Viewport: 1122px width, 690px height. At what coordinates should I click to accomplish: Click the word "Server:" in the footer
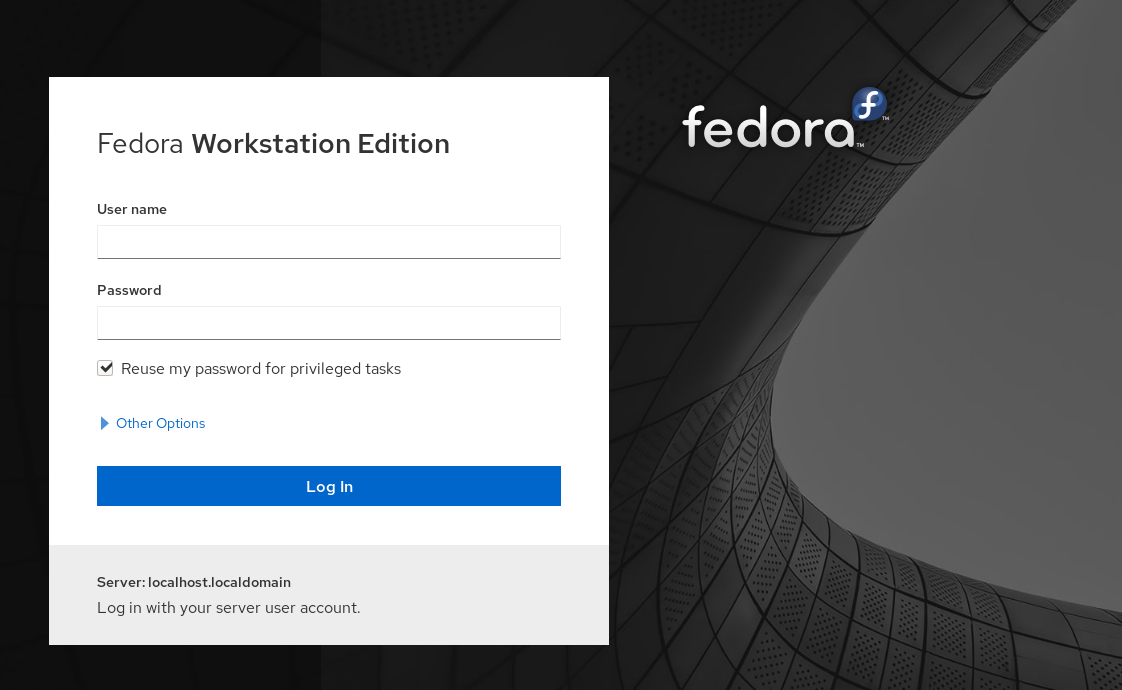click(x=121, y=582)
